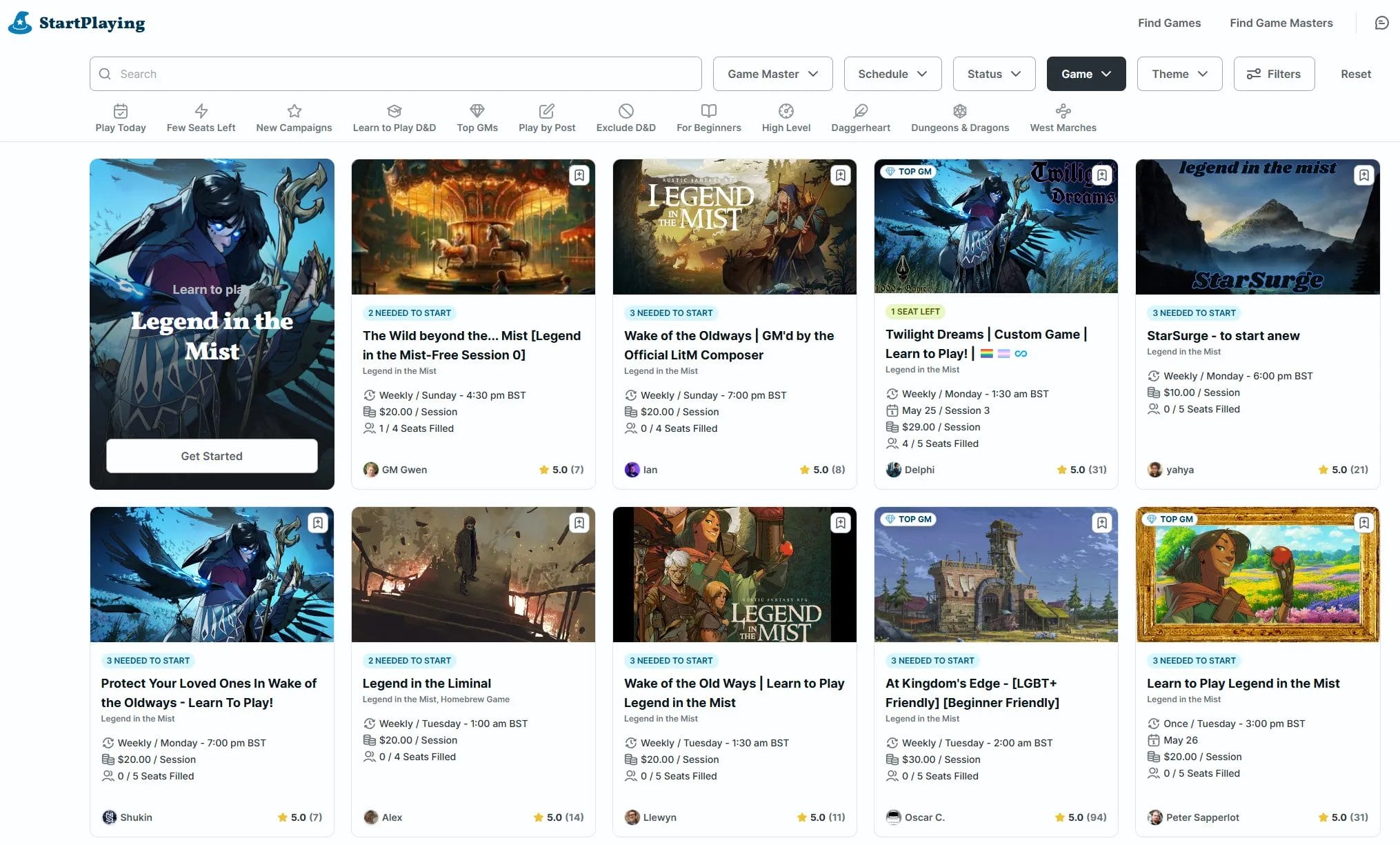View Oscar C.'s avatar profile
1400x845 pixels.
894,817
